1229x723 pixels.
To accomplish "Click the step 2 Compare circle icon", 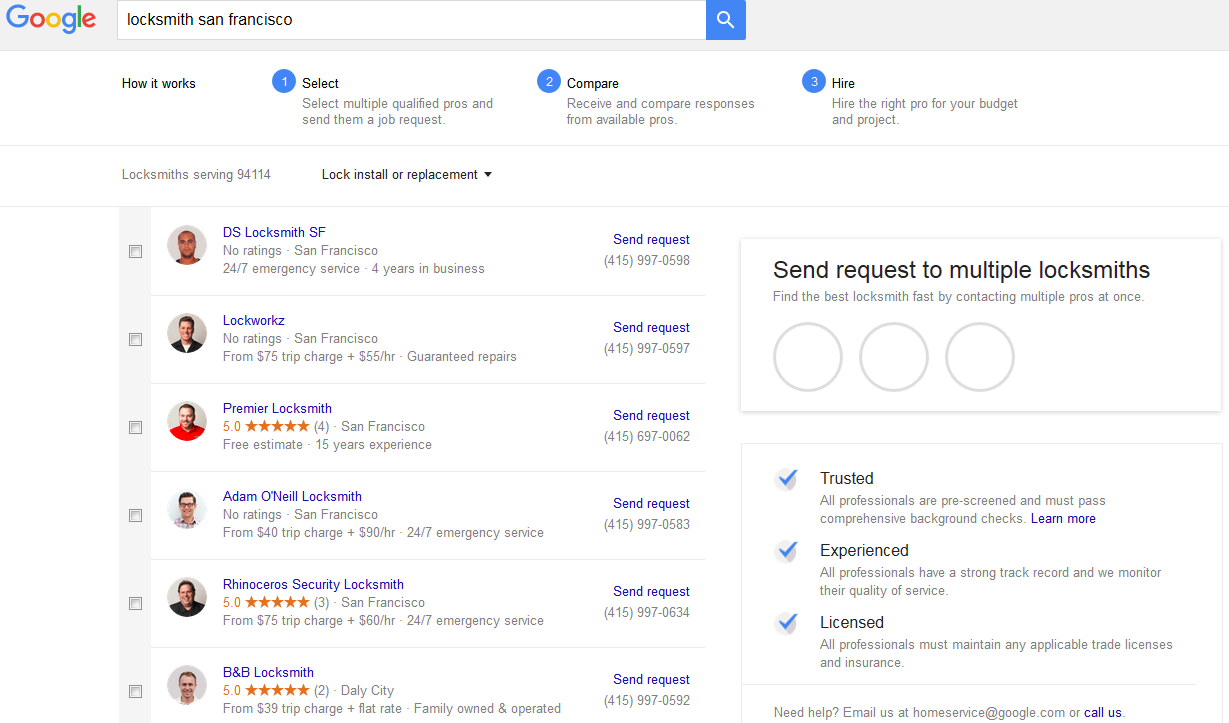I will 548,82.
